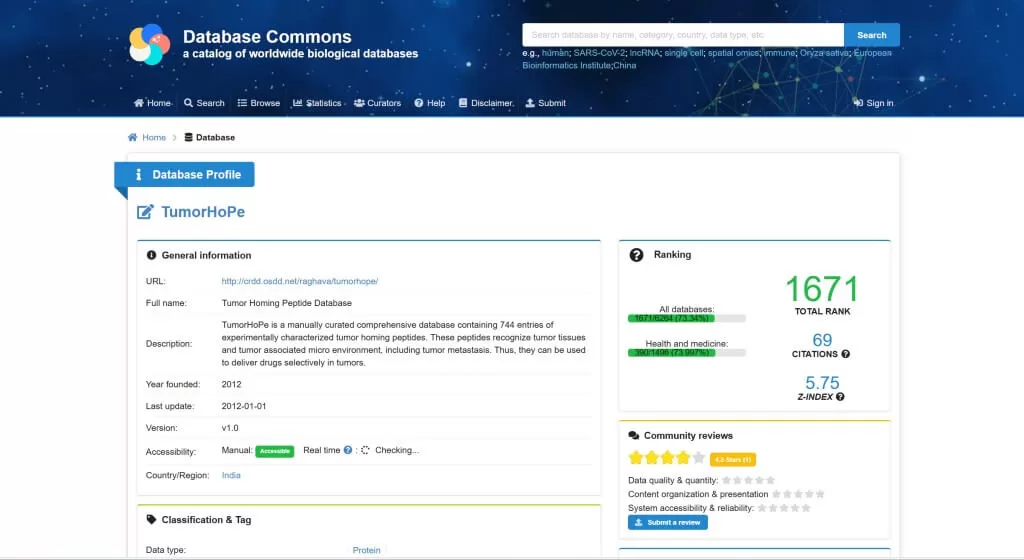The height and width of the screenshot is (560, 1024).
Task: Click the version value 'v1.0'
Action: (x=230, y=428)
